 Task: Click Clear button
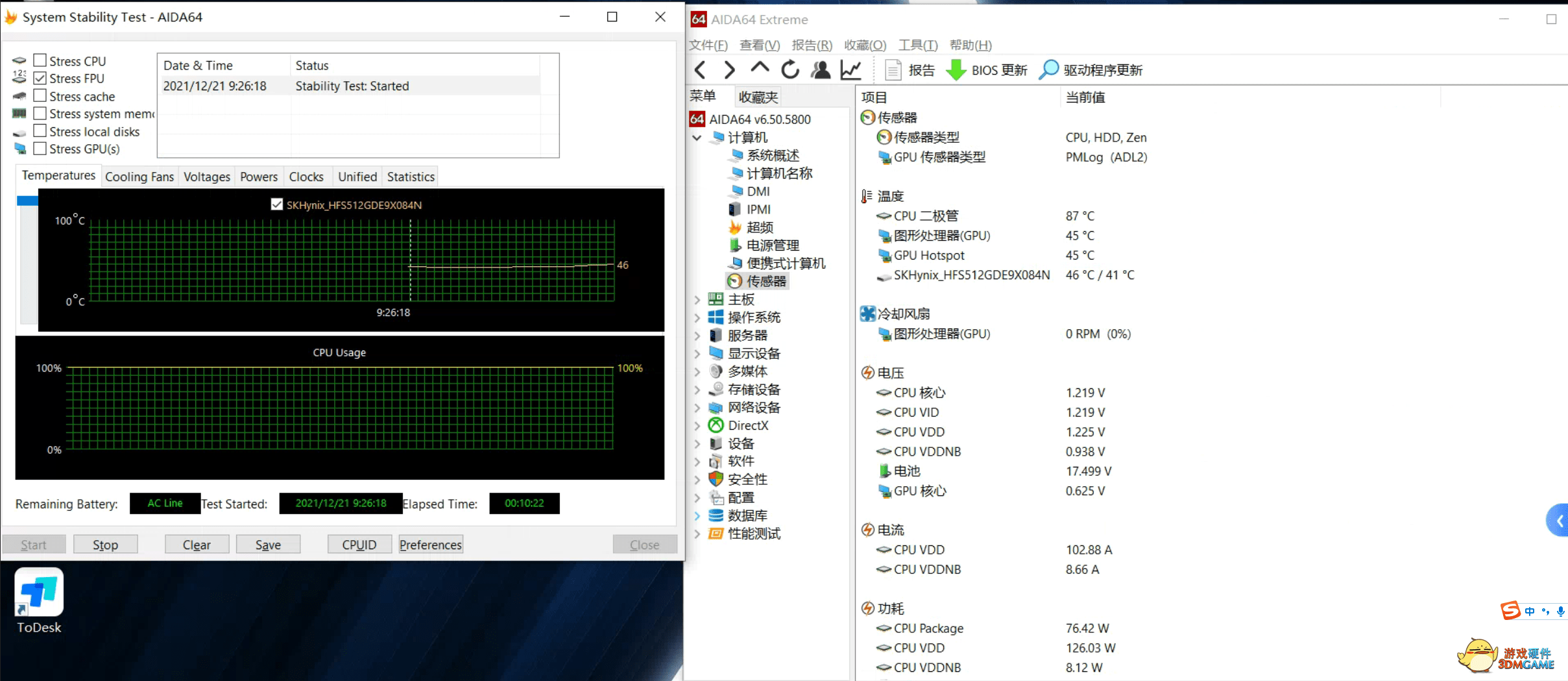pyautogui.click(x=197, y=545)
